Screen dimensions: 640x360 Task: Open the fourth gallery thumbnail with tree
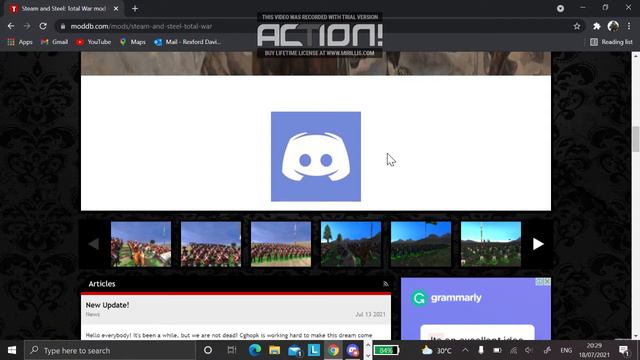click(x=351, y=244)
